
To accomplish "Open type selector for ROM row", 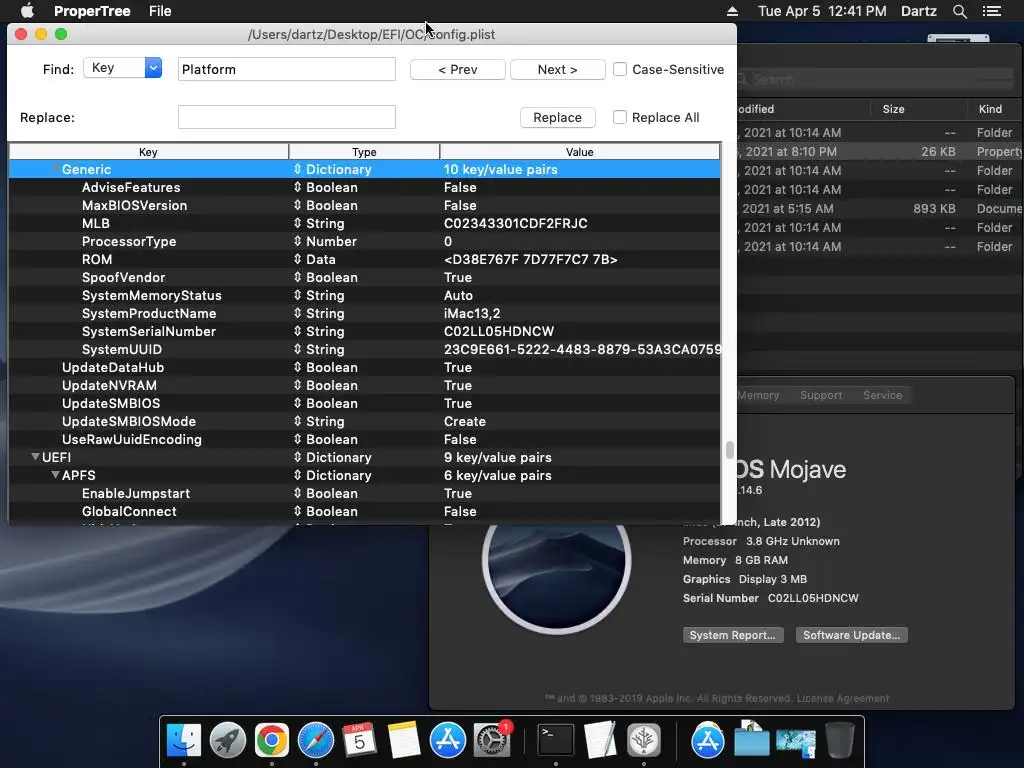I will click(x=297, y=259).
